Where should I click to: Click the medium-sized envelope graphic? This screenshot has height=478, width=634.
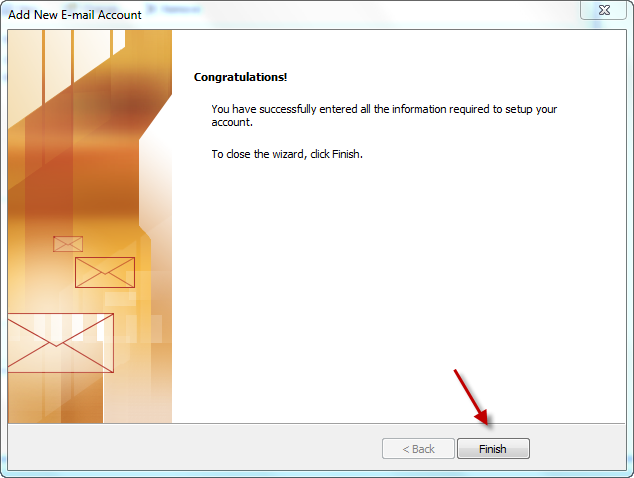105,272
